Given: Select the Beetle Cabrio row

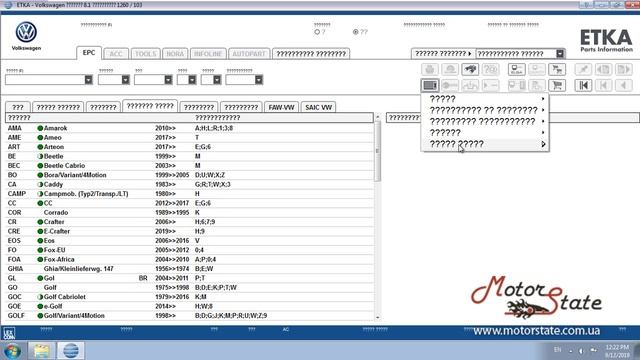Looking at the screenshot, I should (x=189, y=166).
